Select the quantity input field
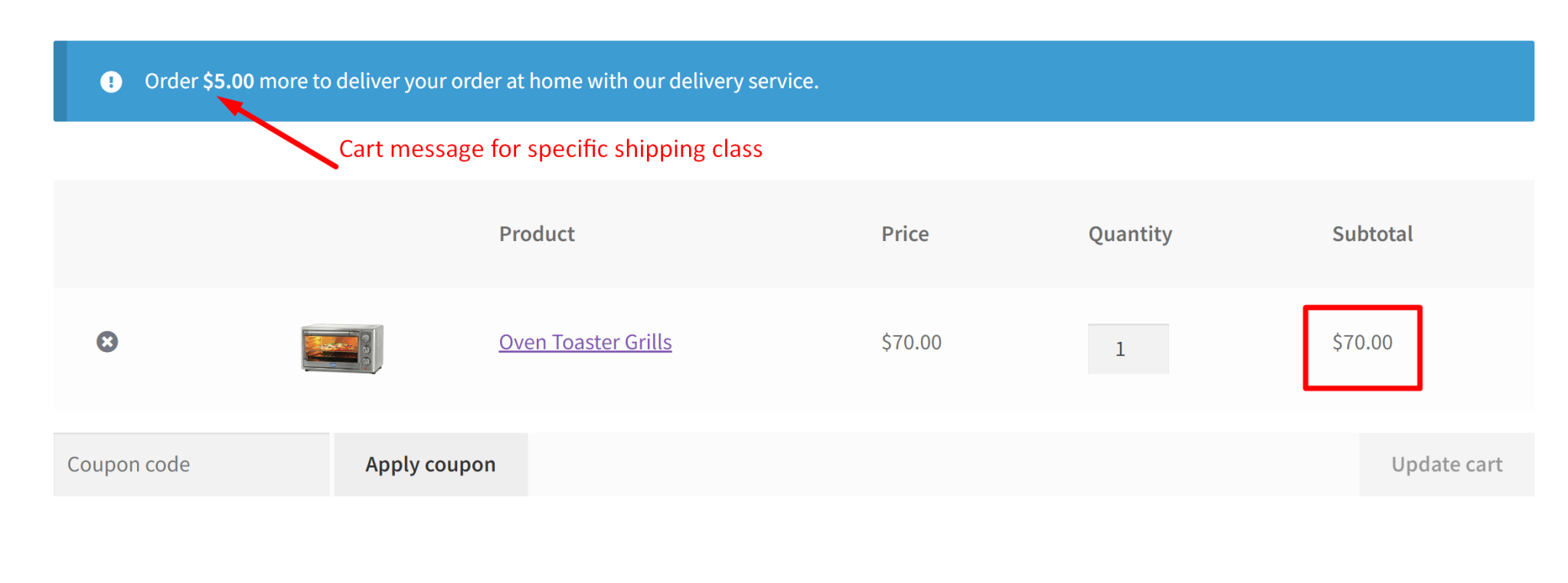Screen dimensions: 1568x583 point(1128,348)
